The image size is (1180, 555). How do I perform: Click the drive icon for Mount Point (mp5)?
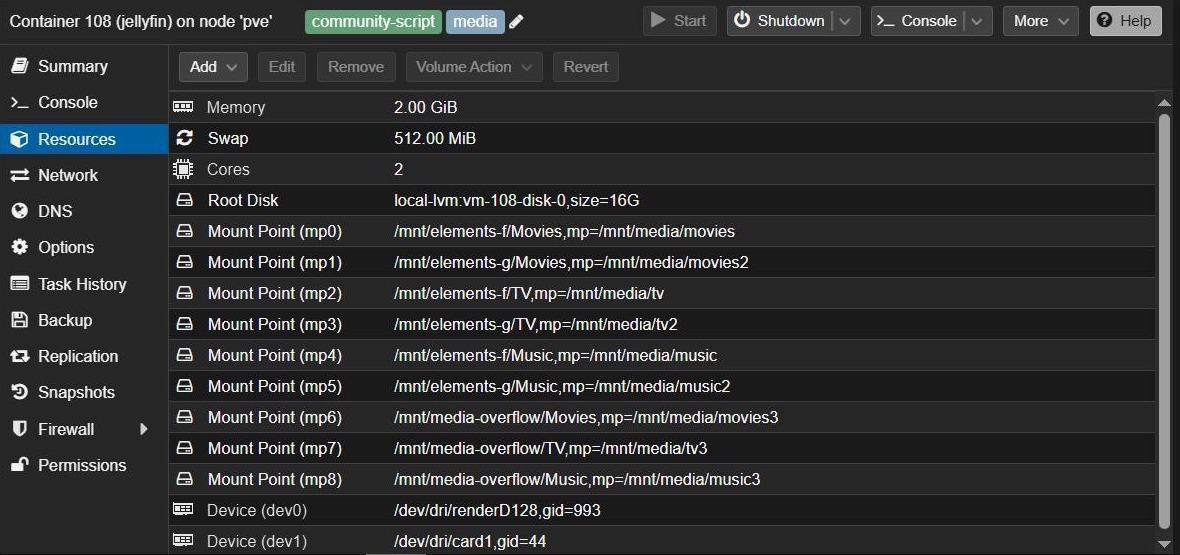point(184,386)
